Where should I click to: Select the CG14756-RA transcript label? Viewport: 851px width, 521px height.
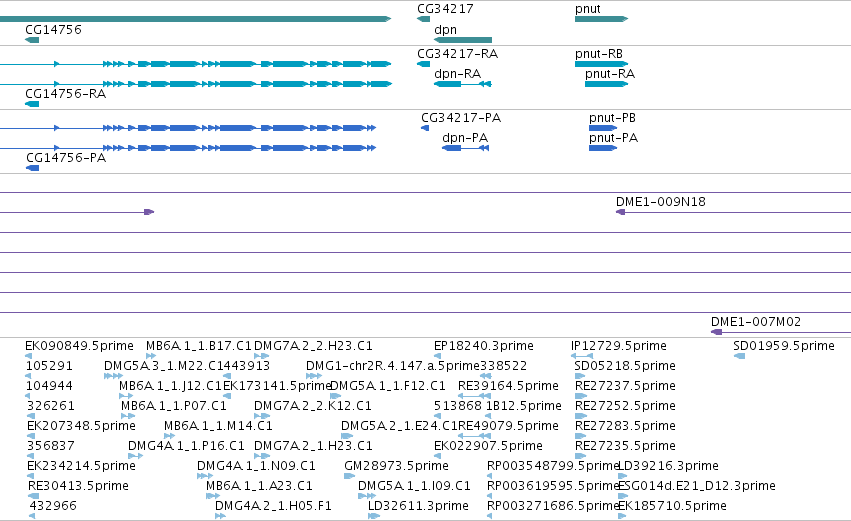pos(66,94)
